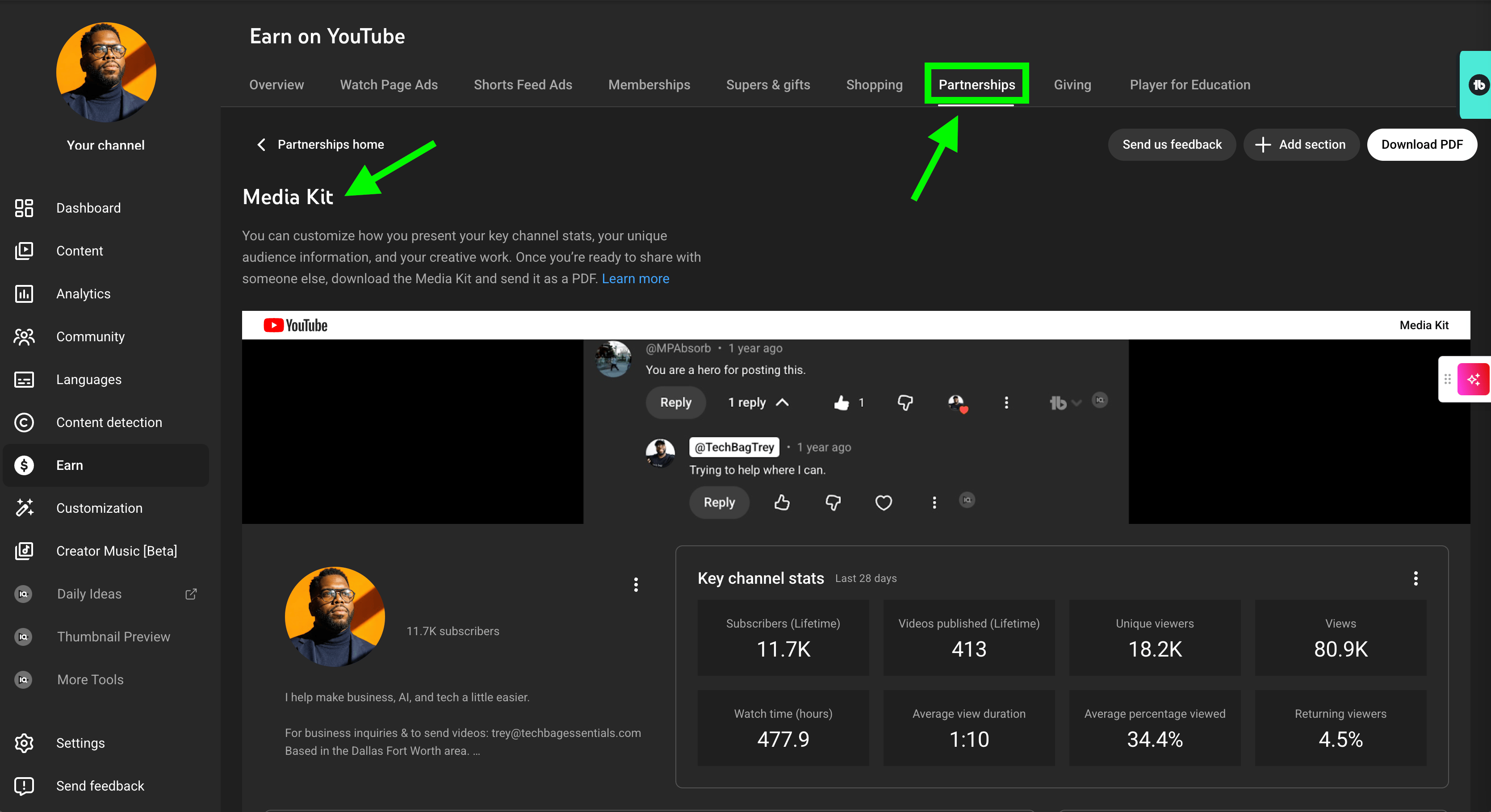Screen dimensions: 1491x812
Task: Toggle thumbs down on MPAbsorb comment
Action: tap(905, 402)
